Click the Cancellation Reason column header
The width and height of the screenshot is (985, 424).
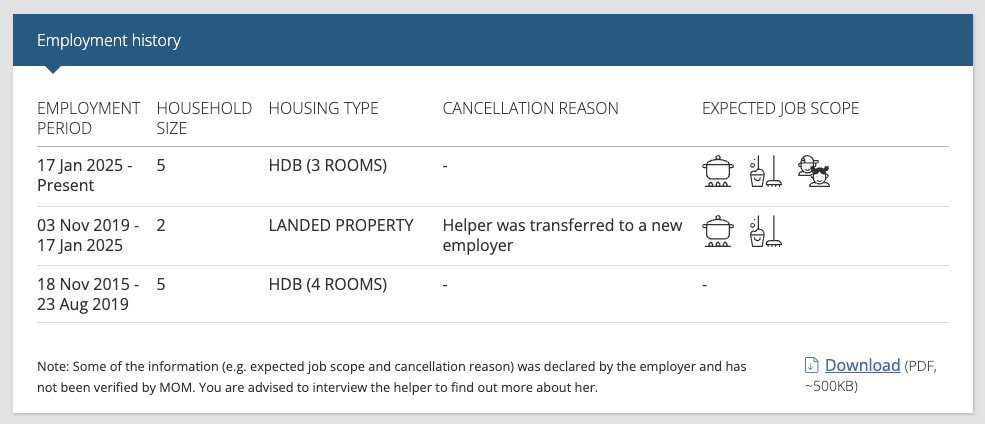coord(530,108)
